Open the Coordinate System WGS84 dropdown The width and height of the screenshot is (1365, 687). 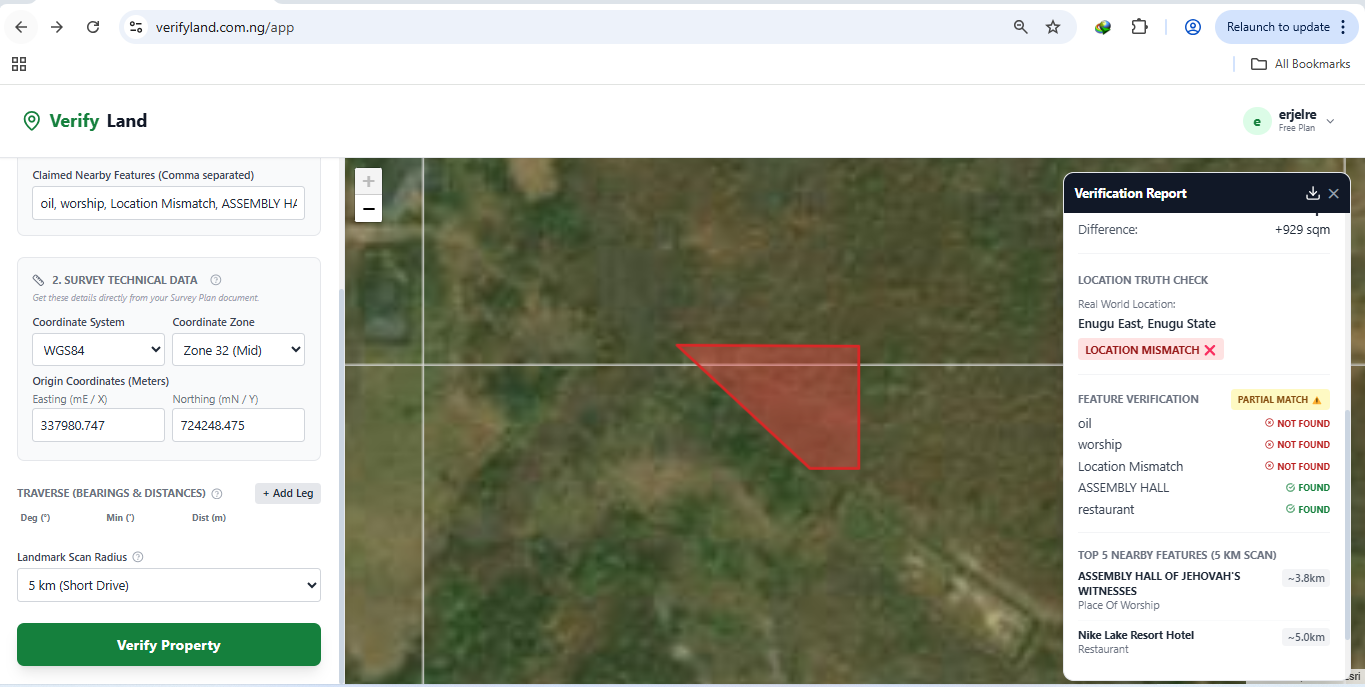98,350
